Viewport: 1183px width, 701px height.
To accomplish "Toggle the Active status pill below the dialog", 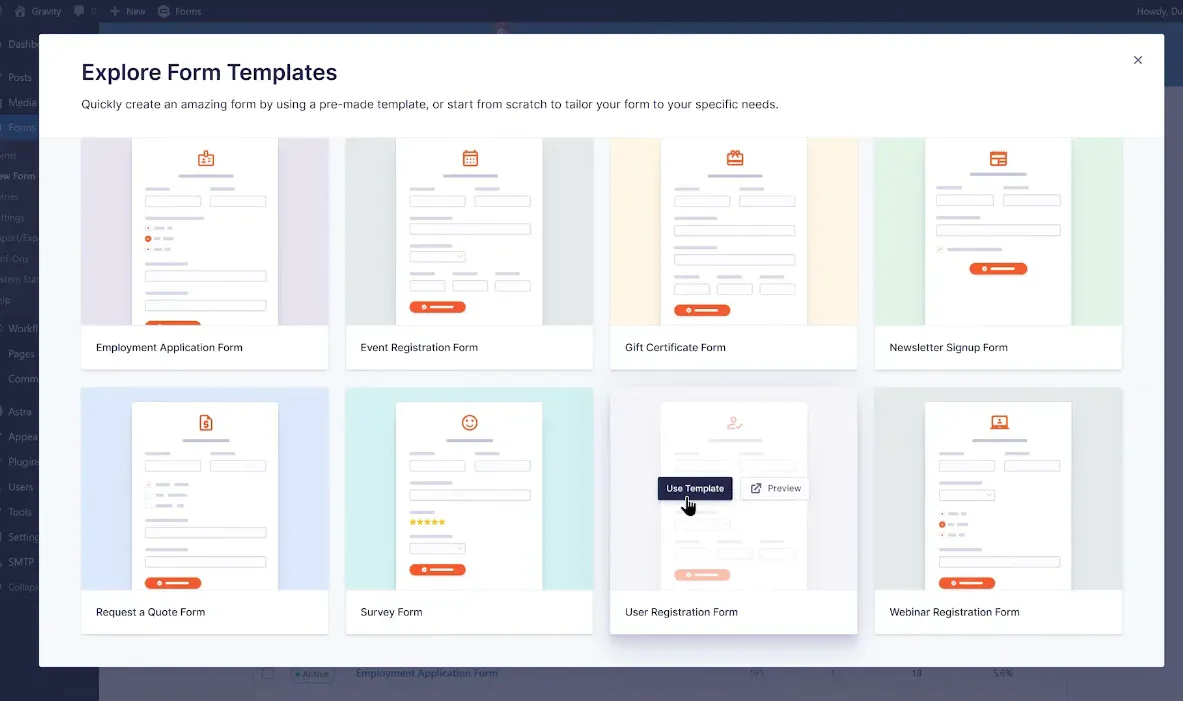I will pyautogui.click(x=311, y=674).
